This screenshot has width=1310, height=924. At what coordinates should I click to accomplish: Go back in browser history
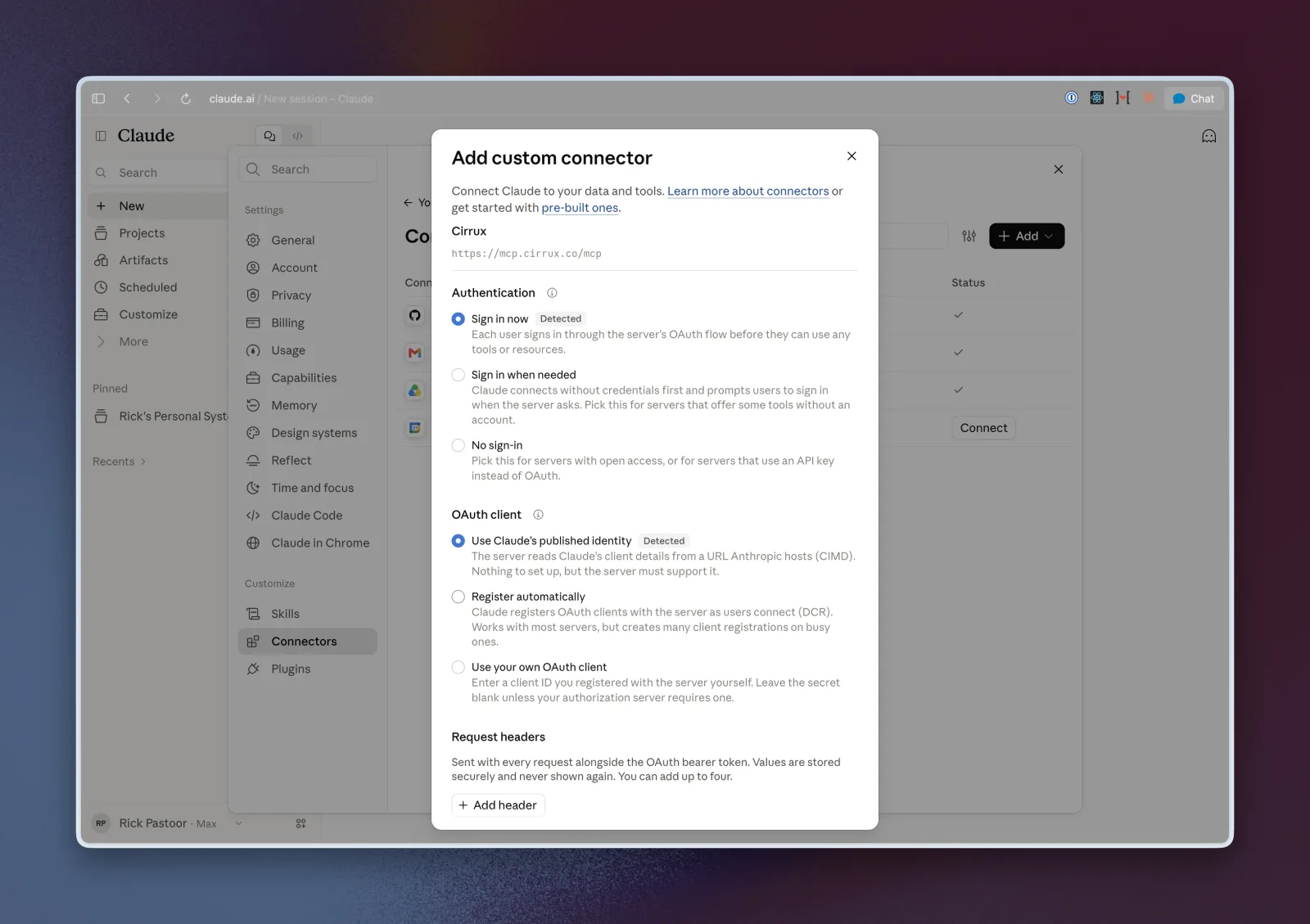coord(127,99)
